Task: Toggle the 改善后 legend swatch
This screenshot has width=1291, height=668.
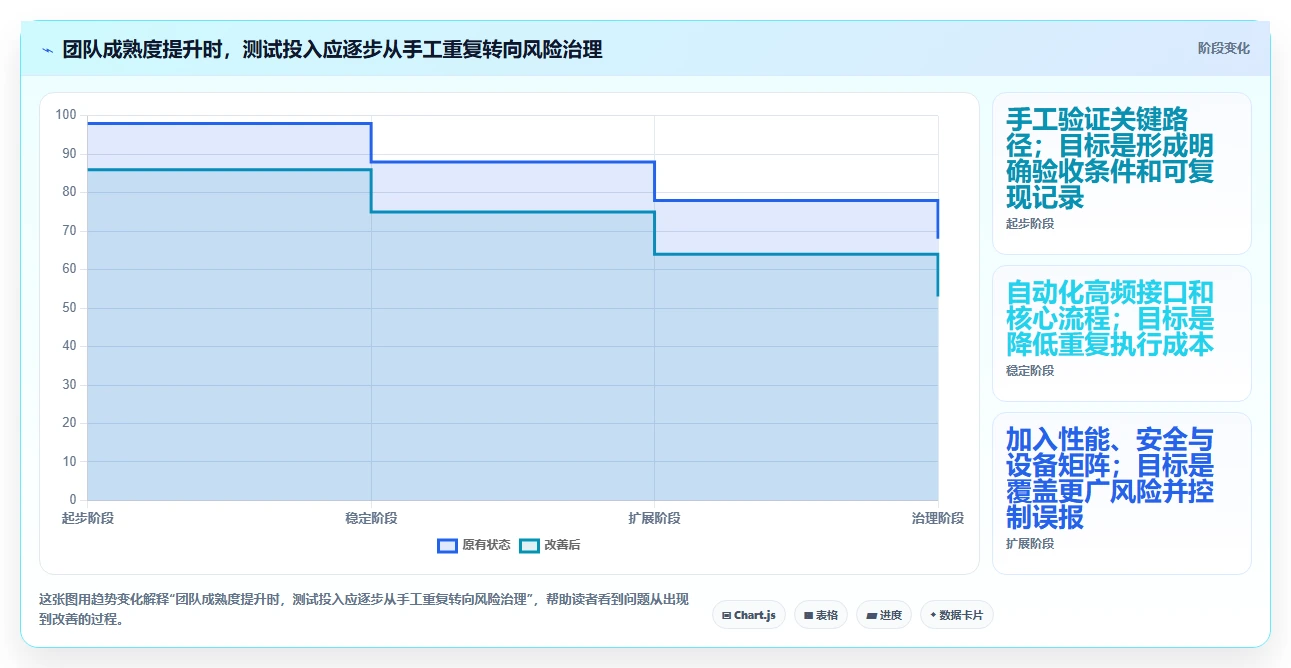Action: point(531,545)
